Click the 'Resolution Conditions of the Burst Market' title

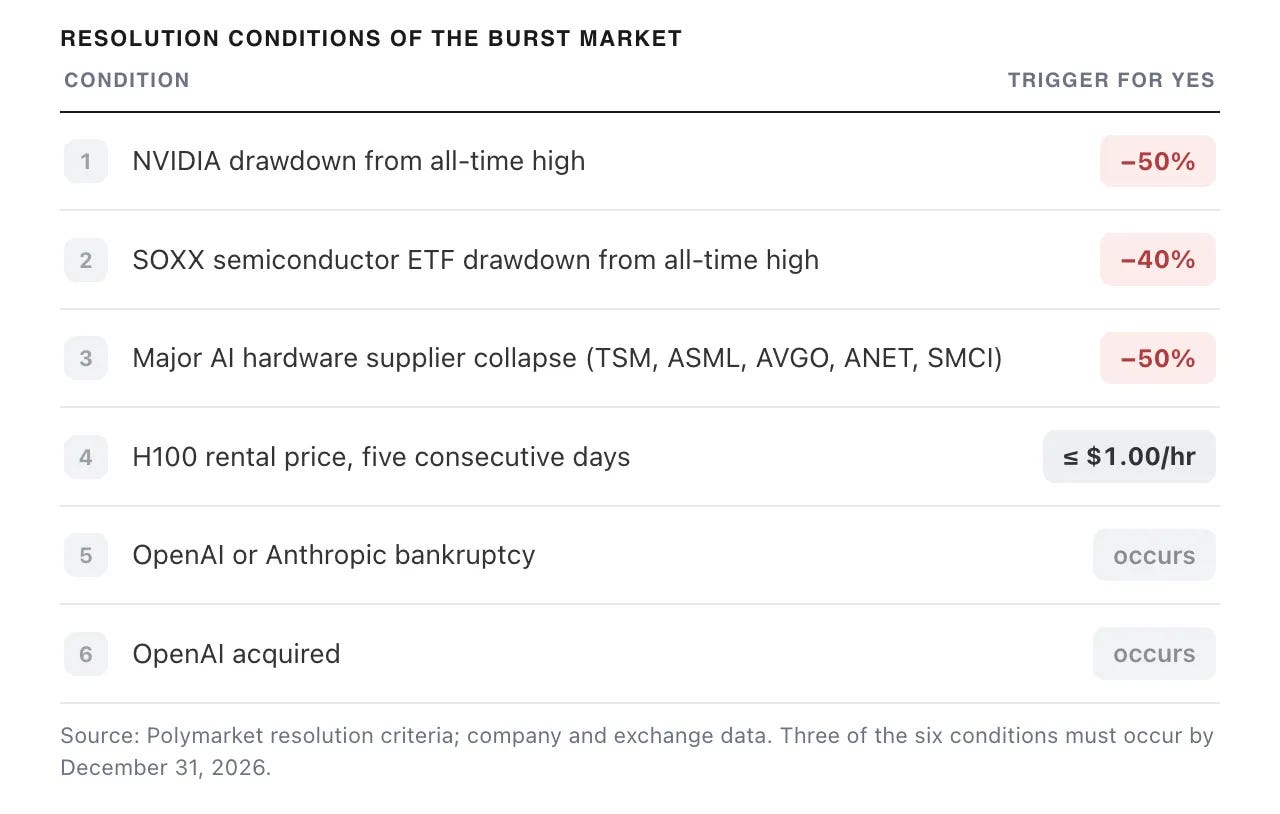371,39
